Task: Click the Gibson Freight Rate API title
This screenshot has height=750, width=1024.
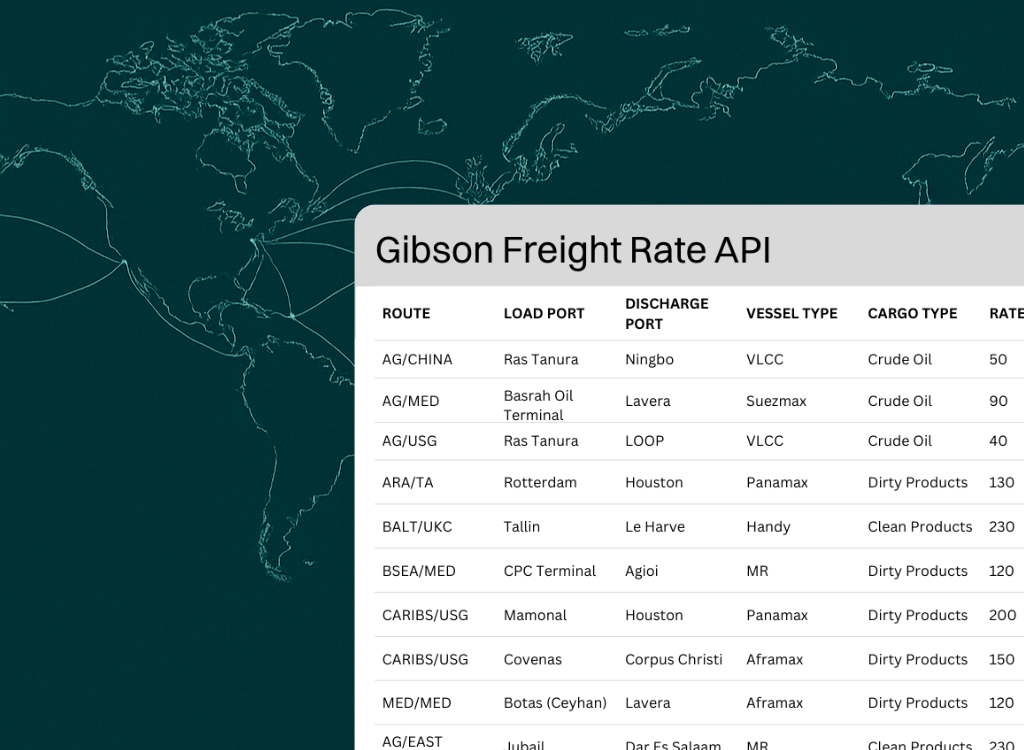Action: (x=573, y=250)
